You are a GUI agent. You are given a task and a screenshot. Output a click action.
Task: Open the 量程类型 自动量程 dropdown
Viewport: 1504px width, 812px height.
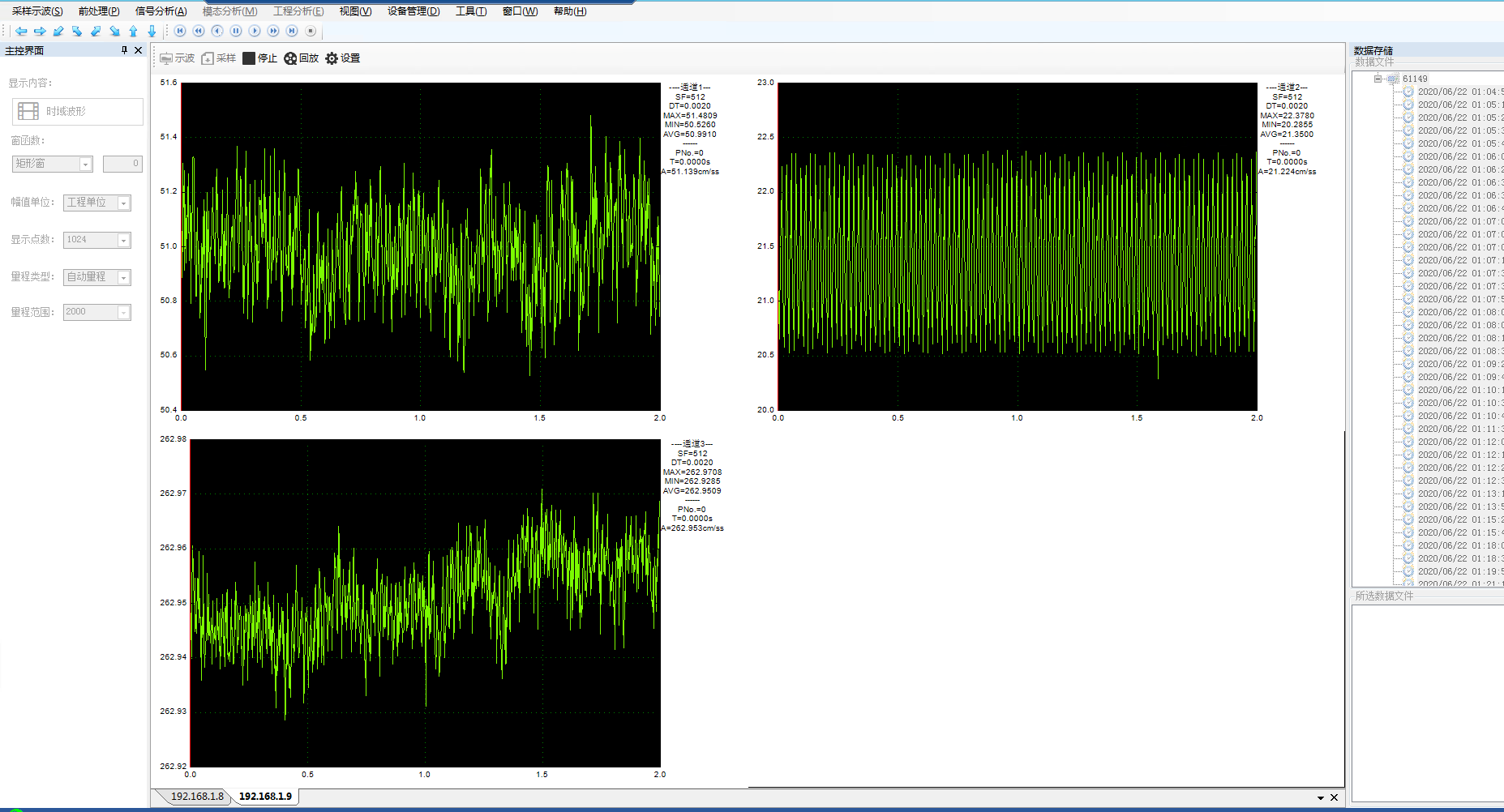[123, 278]
